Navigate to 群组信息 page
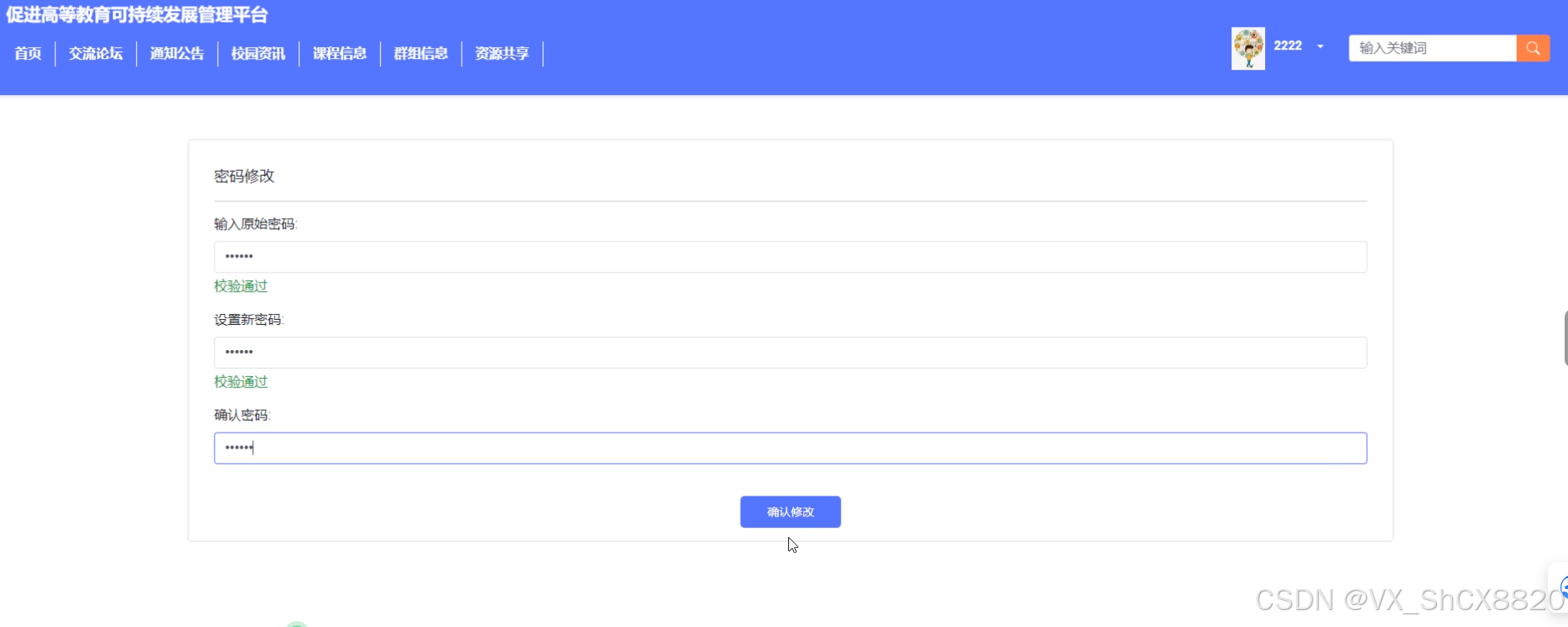This screenshot has width=1568, height=627. [x=421, y=54]
